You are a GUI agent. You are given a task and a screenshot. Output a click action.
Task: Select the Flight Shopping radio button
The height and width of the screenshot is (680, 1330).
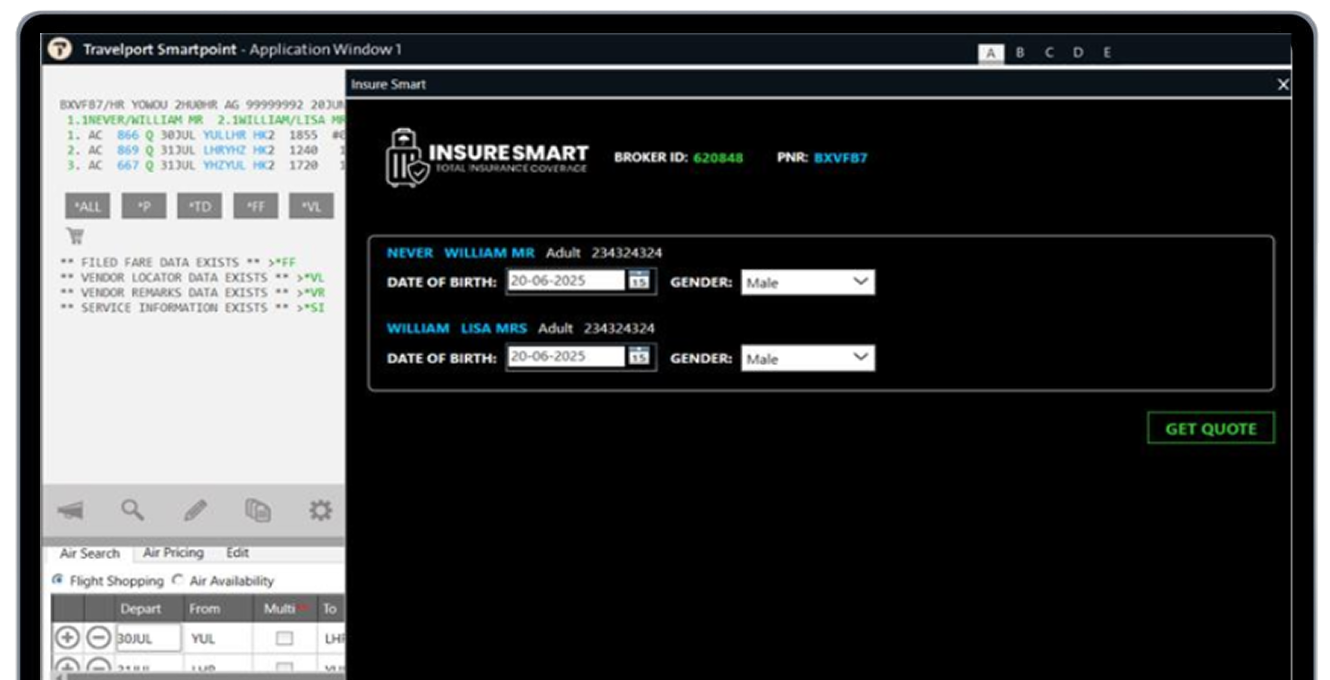[58, 580]
